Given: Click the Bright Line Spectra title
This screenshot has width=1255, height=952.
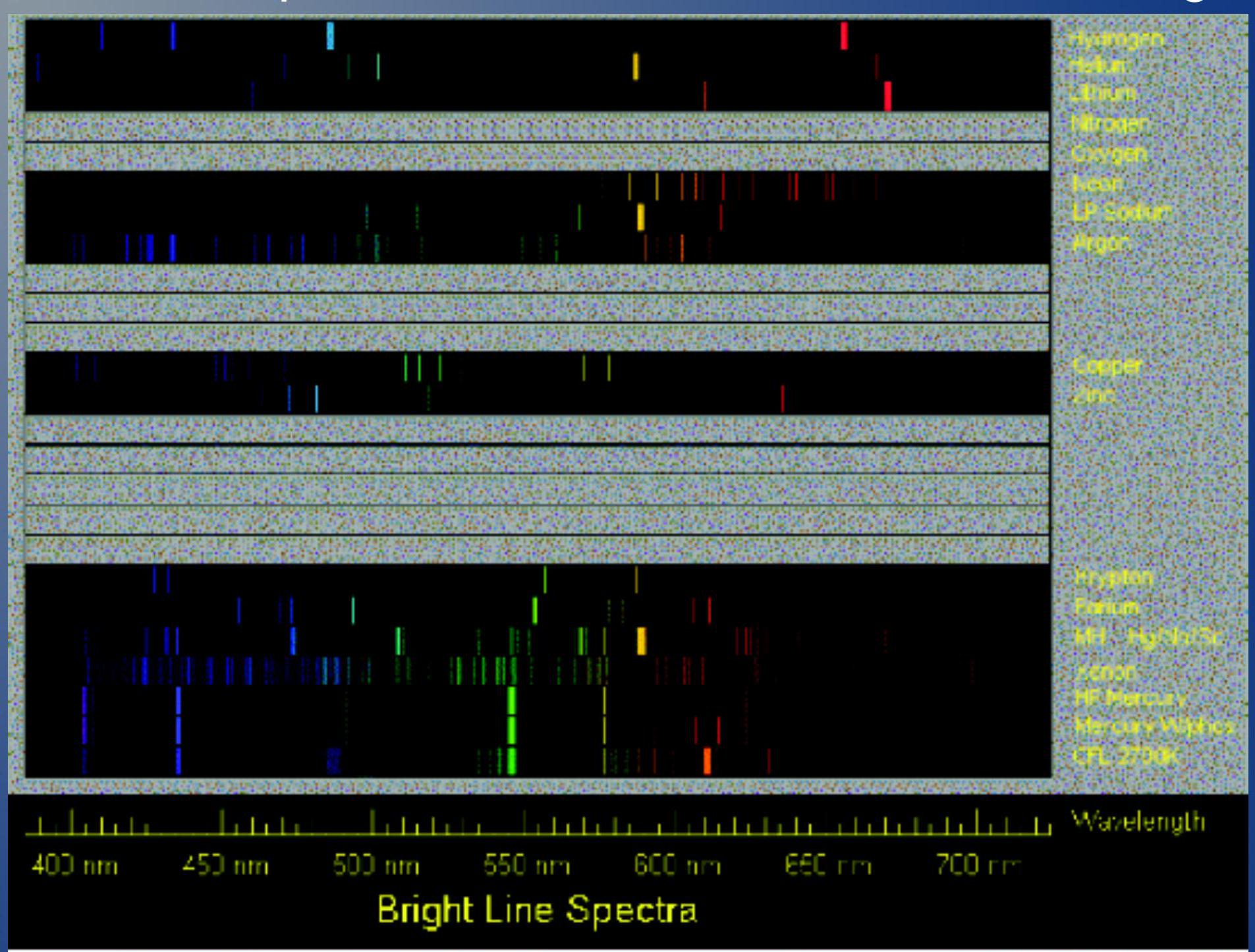Looking at the screenshot, I should pyautogui.click(x=537, y=911).
